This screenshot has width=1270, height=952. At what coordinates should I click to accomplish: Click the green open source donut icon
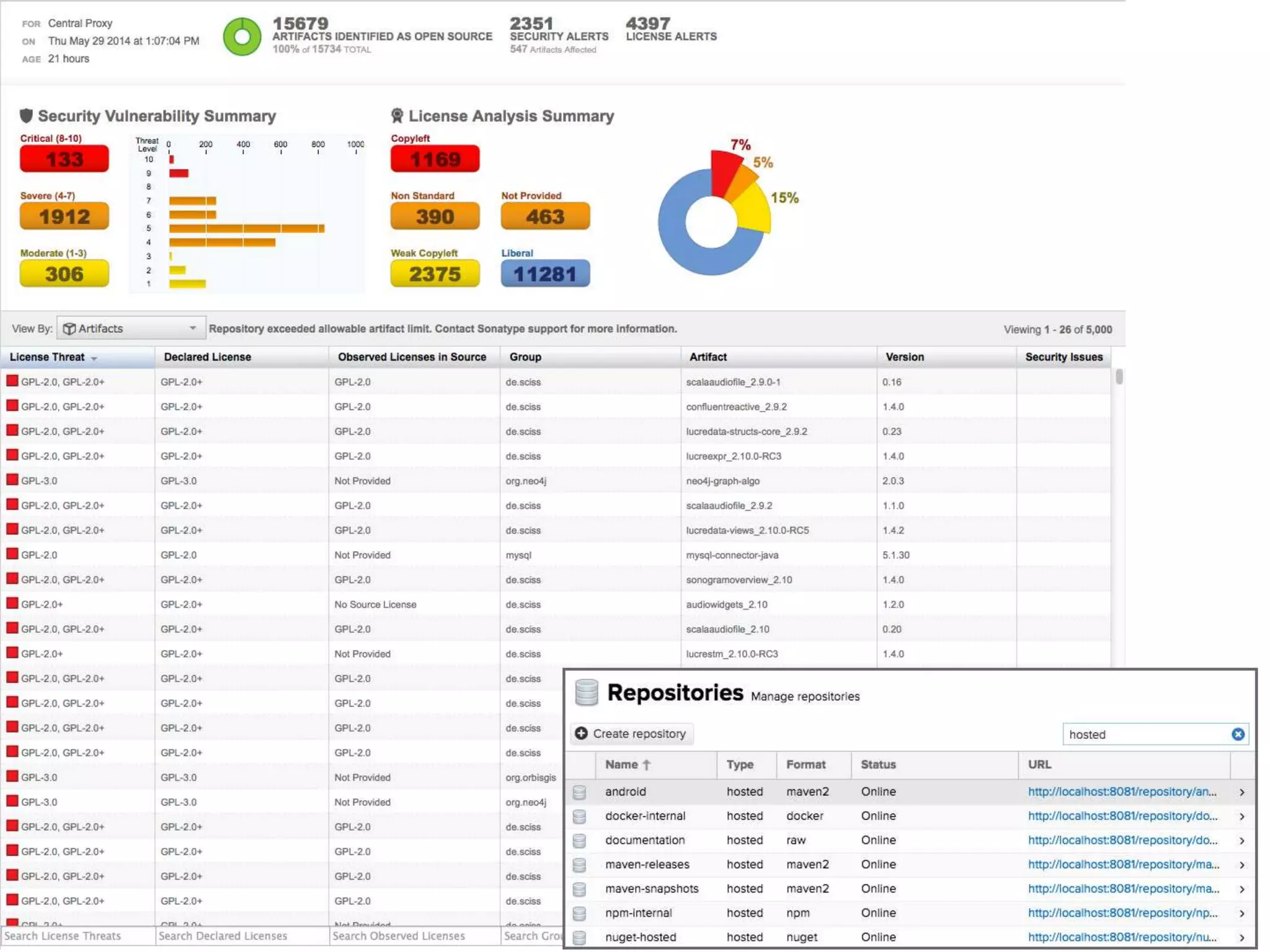pyautogui.click(x=242, y=37)
